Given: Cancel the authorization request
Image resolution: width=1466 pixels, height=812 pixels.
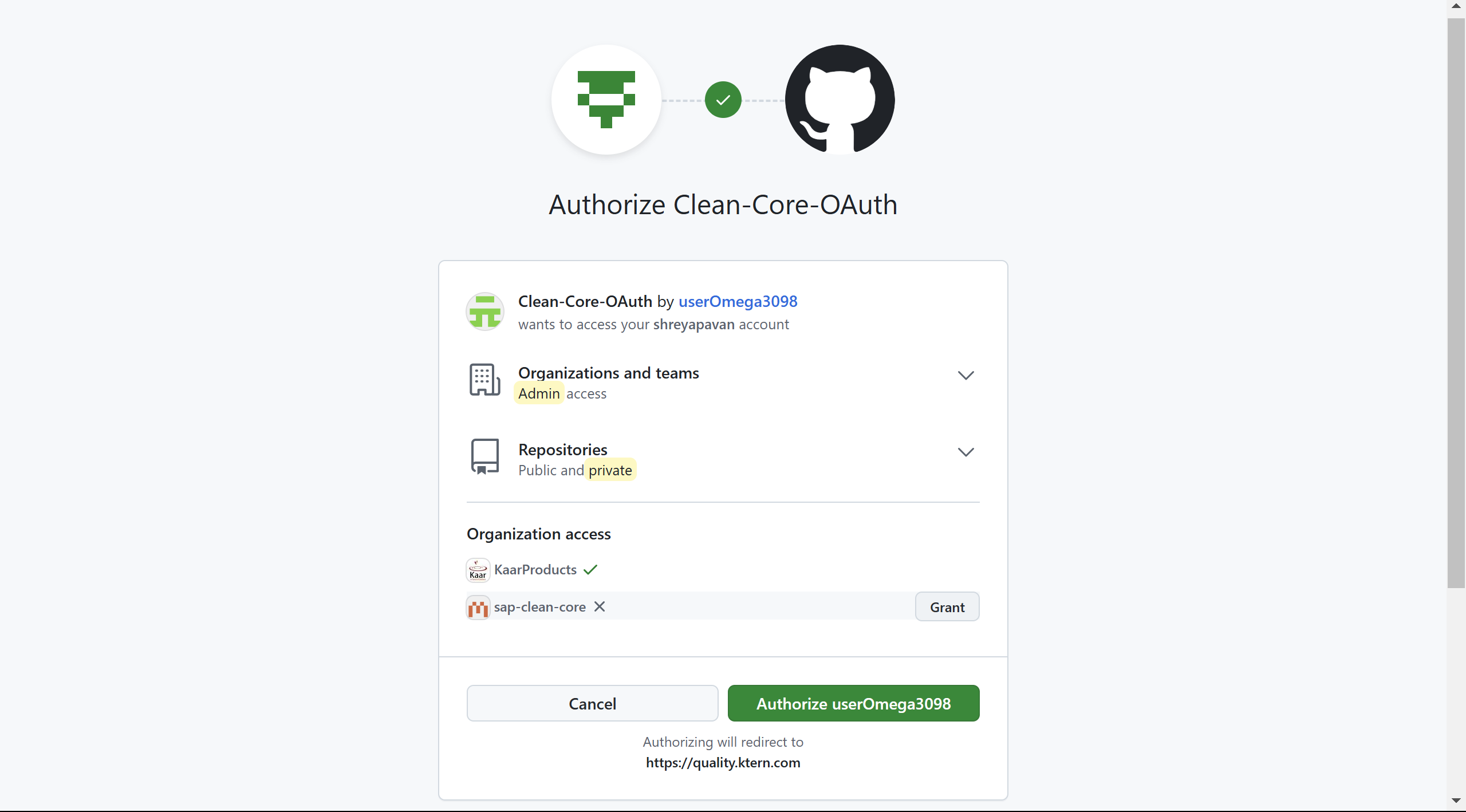Looking at the screenshot, I should (x=592, y=703).
